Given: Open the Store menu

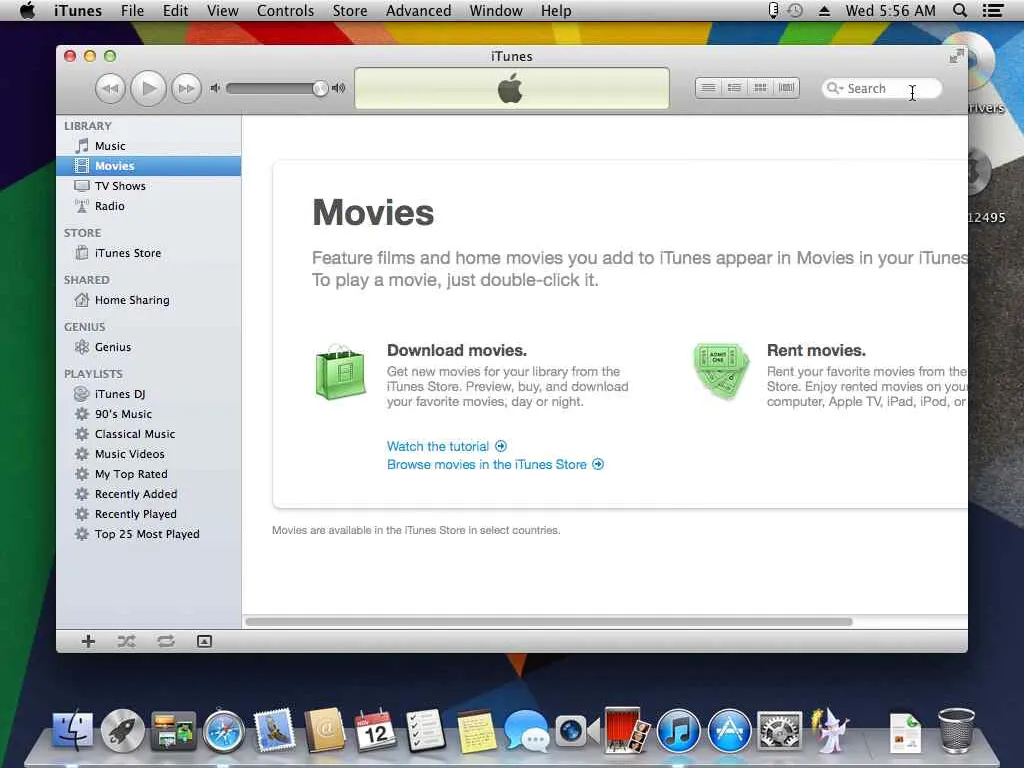Looking at the screenshot, I should tap(350, 10).
